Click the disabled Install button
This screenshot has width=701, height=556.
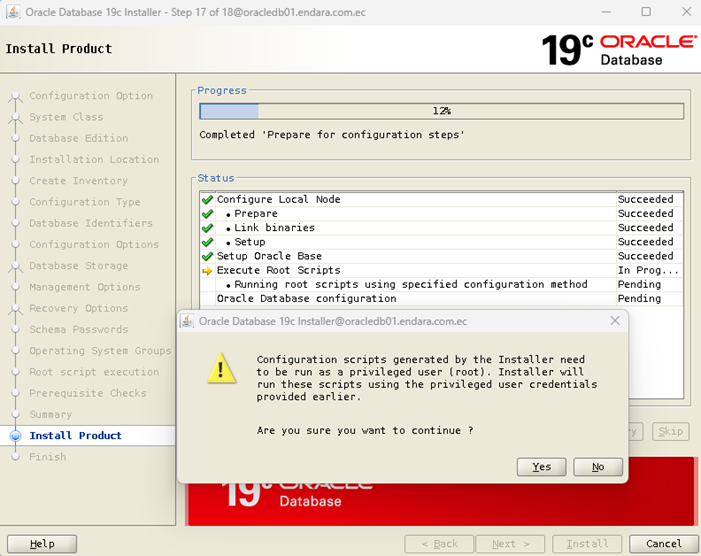click(x=587, y=543)
